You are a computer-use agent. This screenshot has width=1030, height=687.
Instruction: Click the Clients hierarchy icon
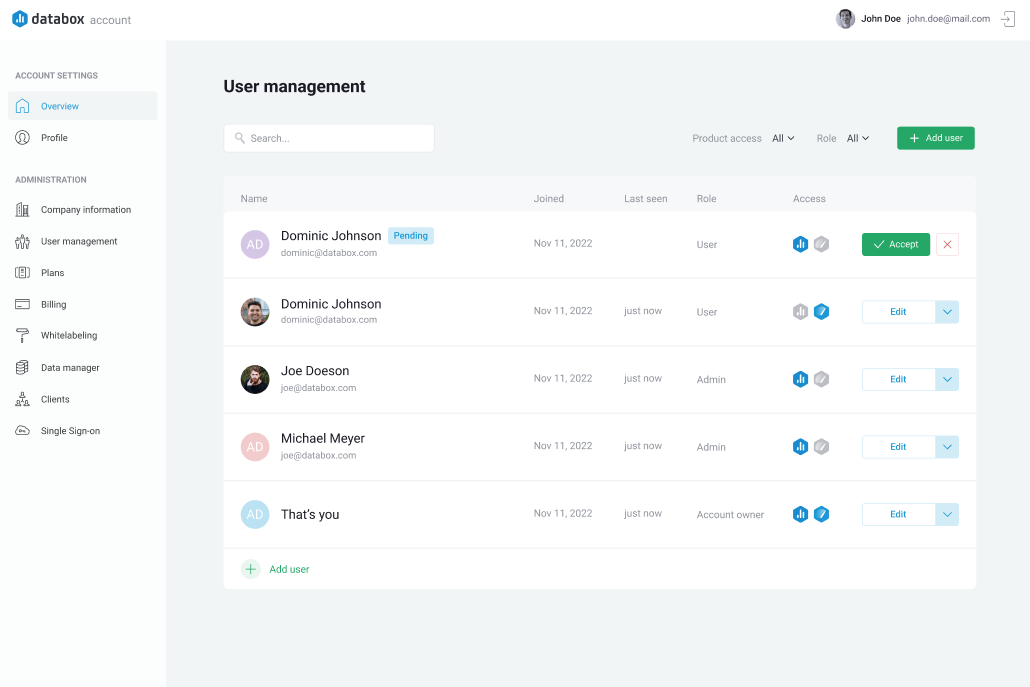[22, 399]
